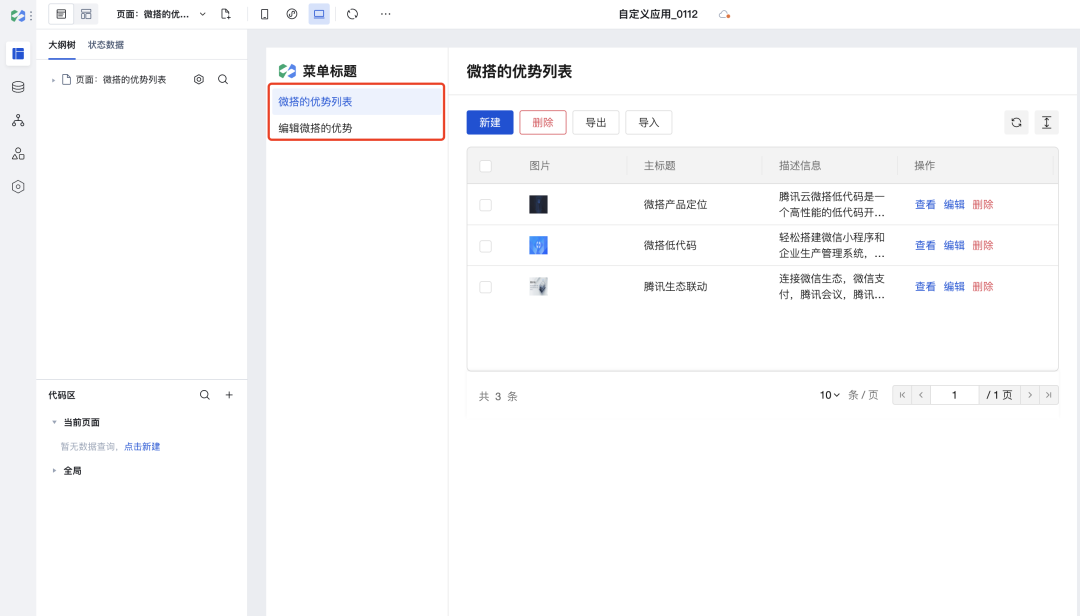Click the page number input field
This screenshot has height=616, width=1080.
955,395
